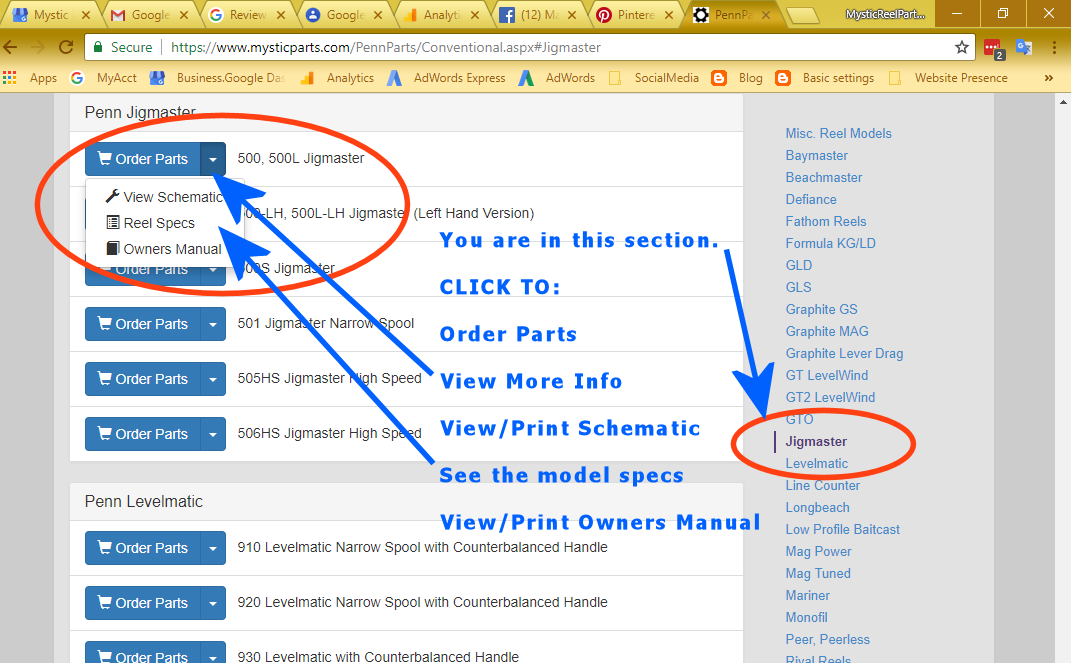Go to Baymaster in the sidebar list
This screenshot has width=1071, height=663.
coord(816,155)
